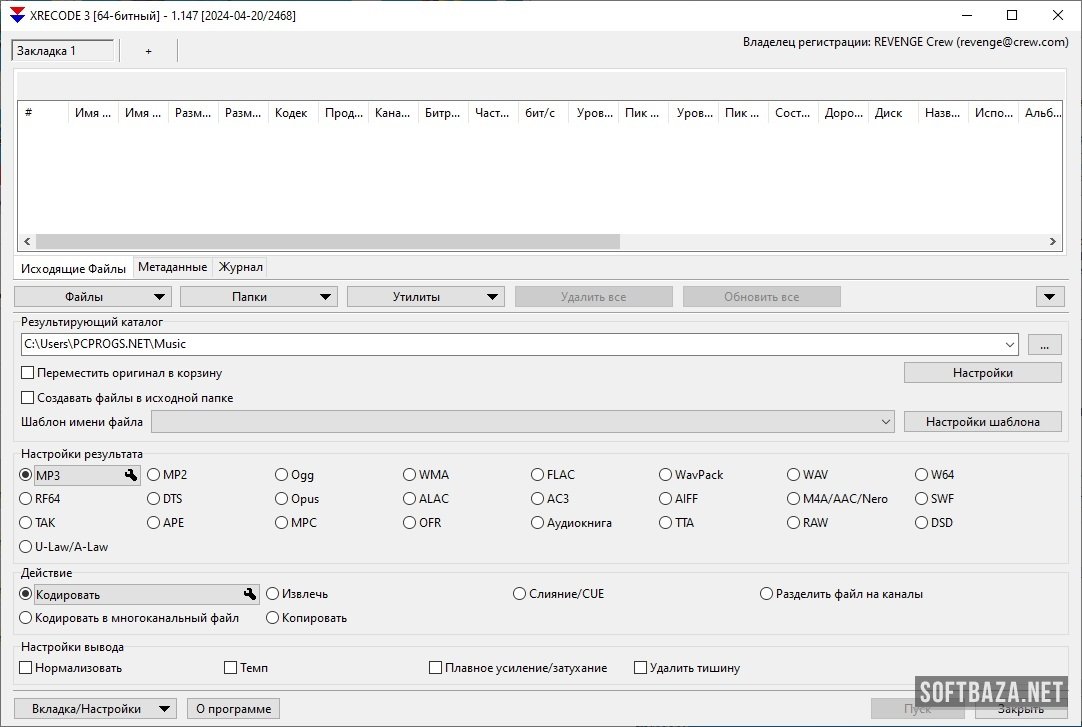Click the browse button with three dots

pyautogui.click(x=1044, y=344)
